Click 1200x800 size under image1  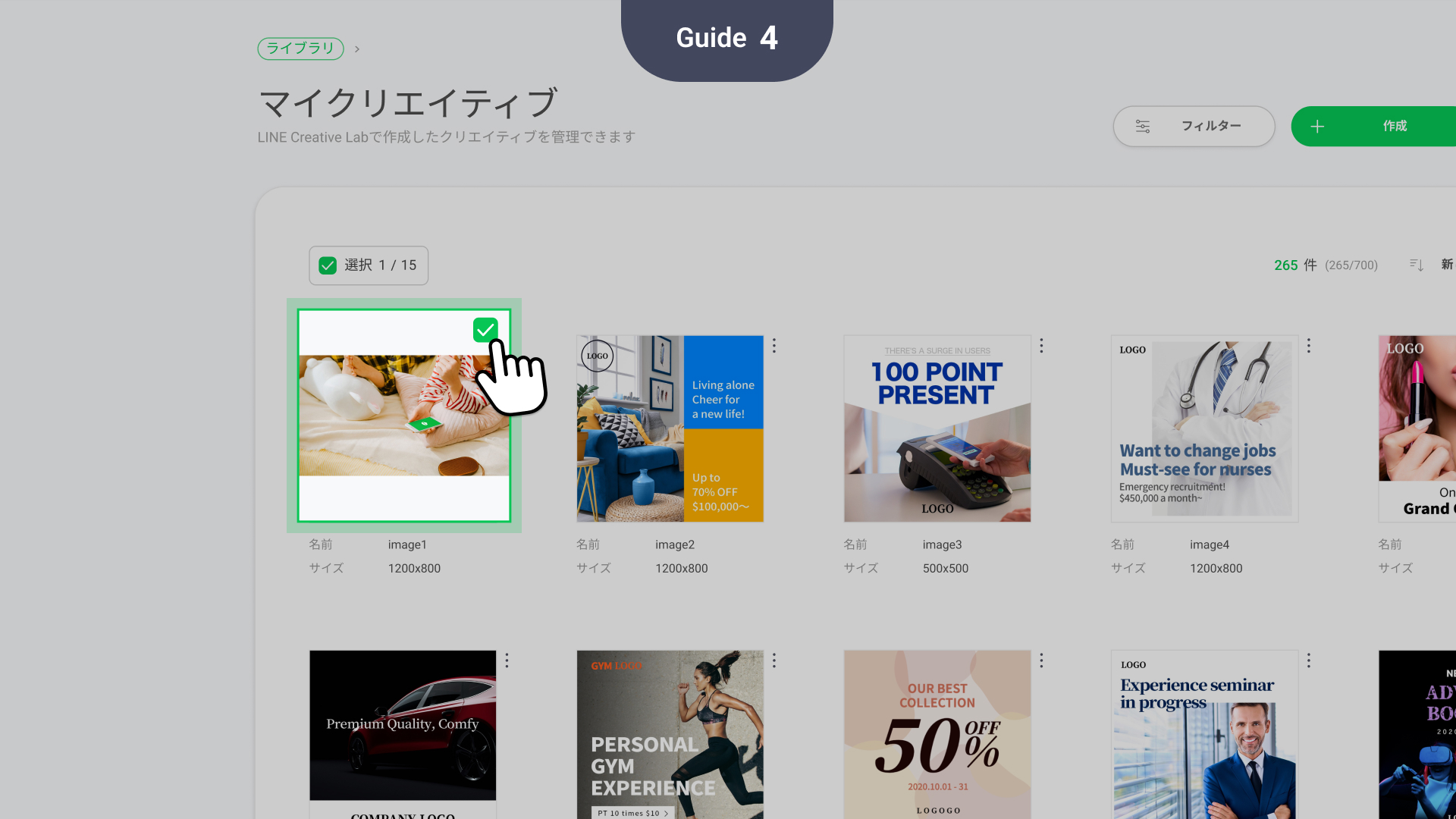(414, 568)
